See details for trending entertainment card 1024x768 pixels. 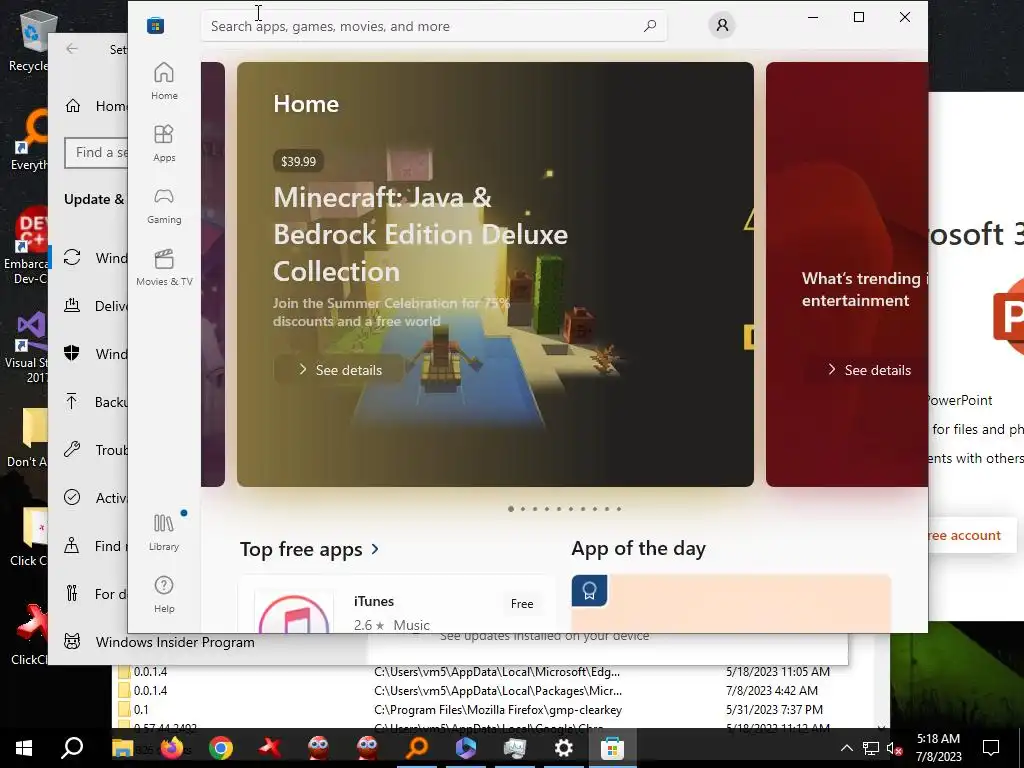pos(869,370)
